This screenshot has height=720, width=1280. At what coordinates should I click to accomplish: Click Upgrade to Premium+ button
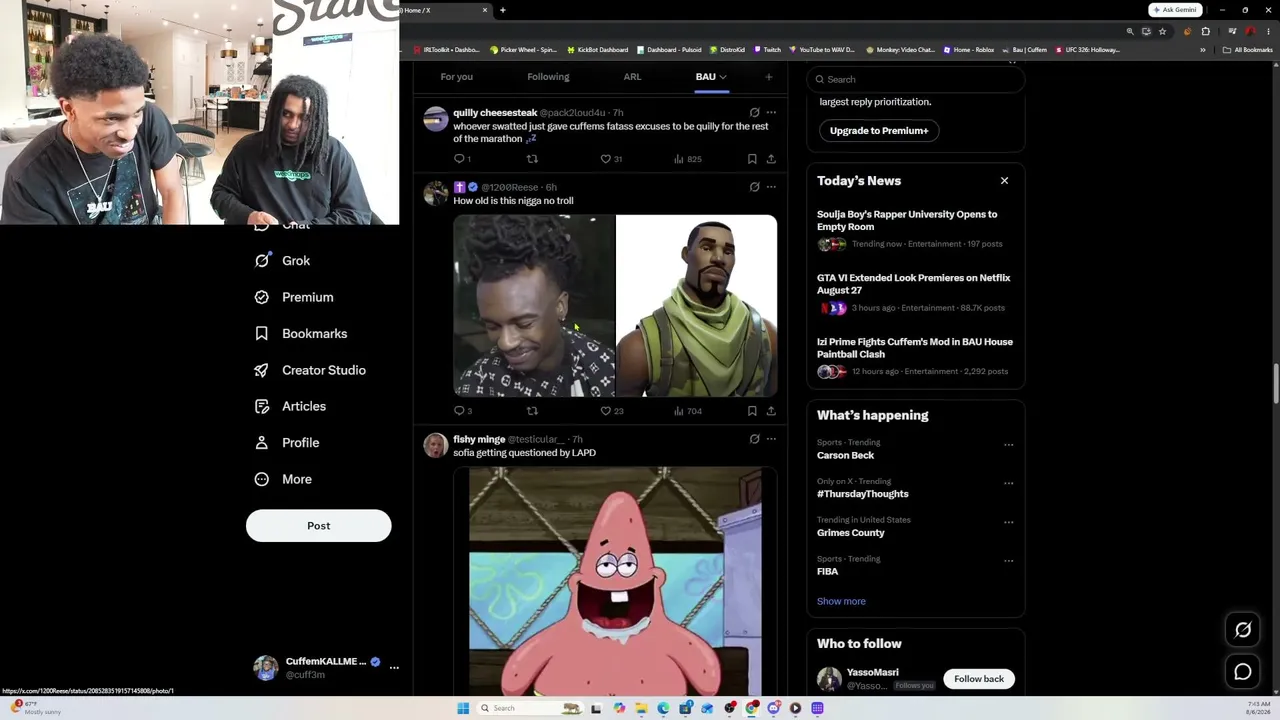879,131
